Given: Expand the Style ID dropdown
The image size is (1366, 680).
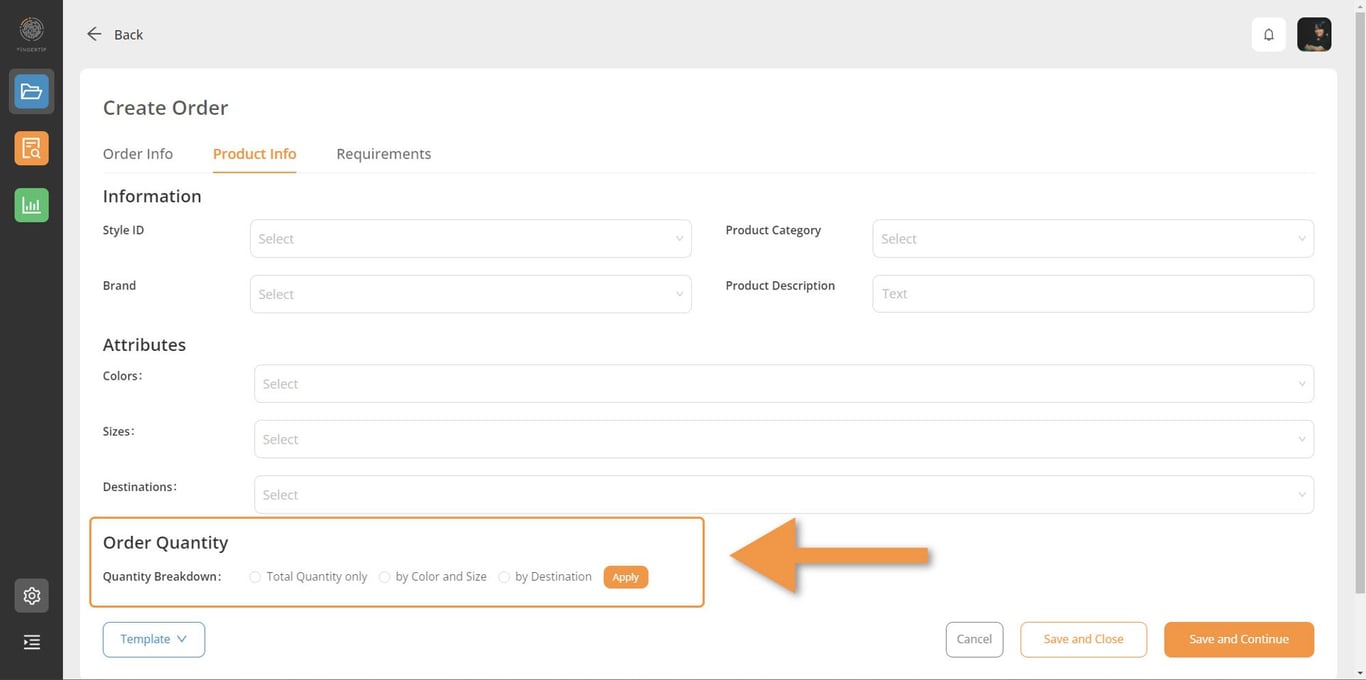Looking at the screenshot, I should tap(470, 239).
